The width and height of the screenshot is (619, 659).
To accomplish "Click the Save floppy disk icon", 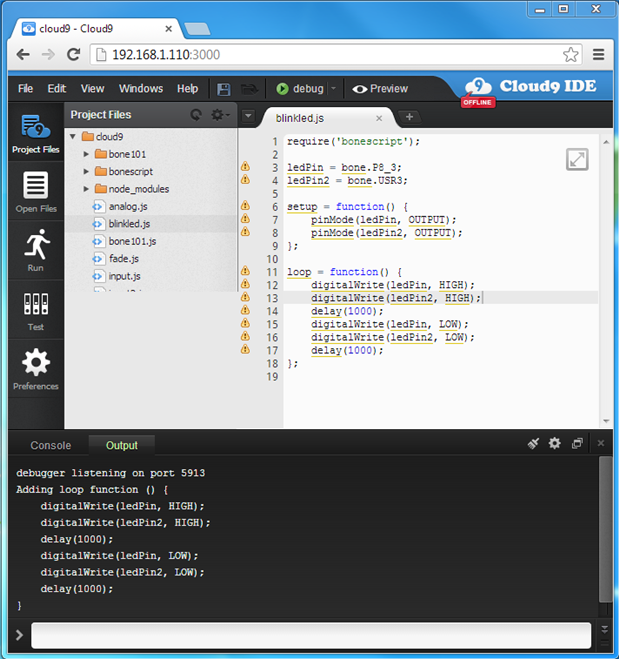I will tap(224, 89).
